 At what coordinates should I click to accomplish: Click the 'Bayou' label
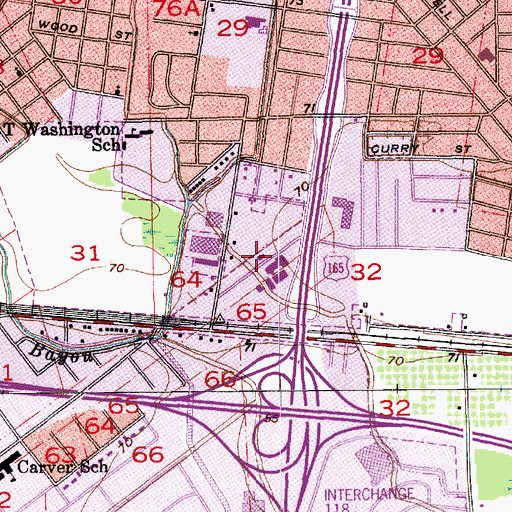tap(62, 354)
